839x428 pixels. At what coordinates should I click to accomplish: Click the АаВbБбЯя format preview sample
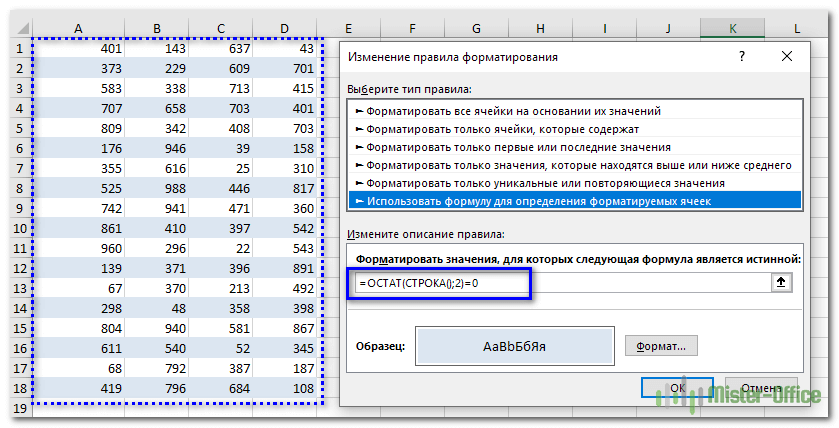point(514,345)
